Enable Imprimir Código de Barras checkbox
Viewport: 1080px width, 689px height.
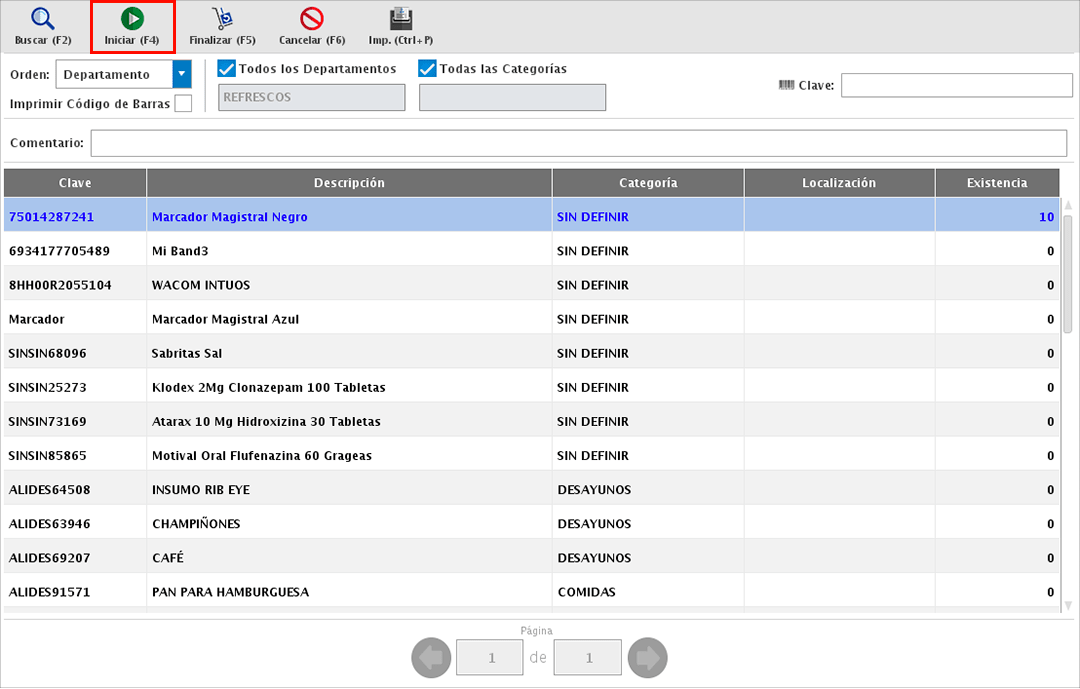(183, 104)
